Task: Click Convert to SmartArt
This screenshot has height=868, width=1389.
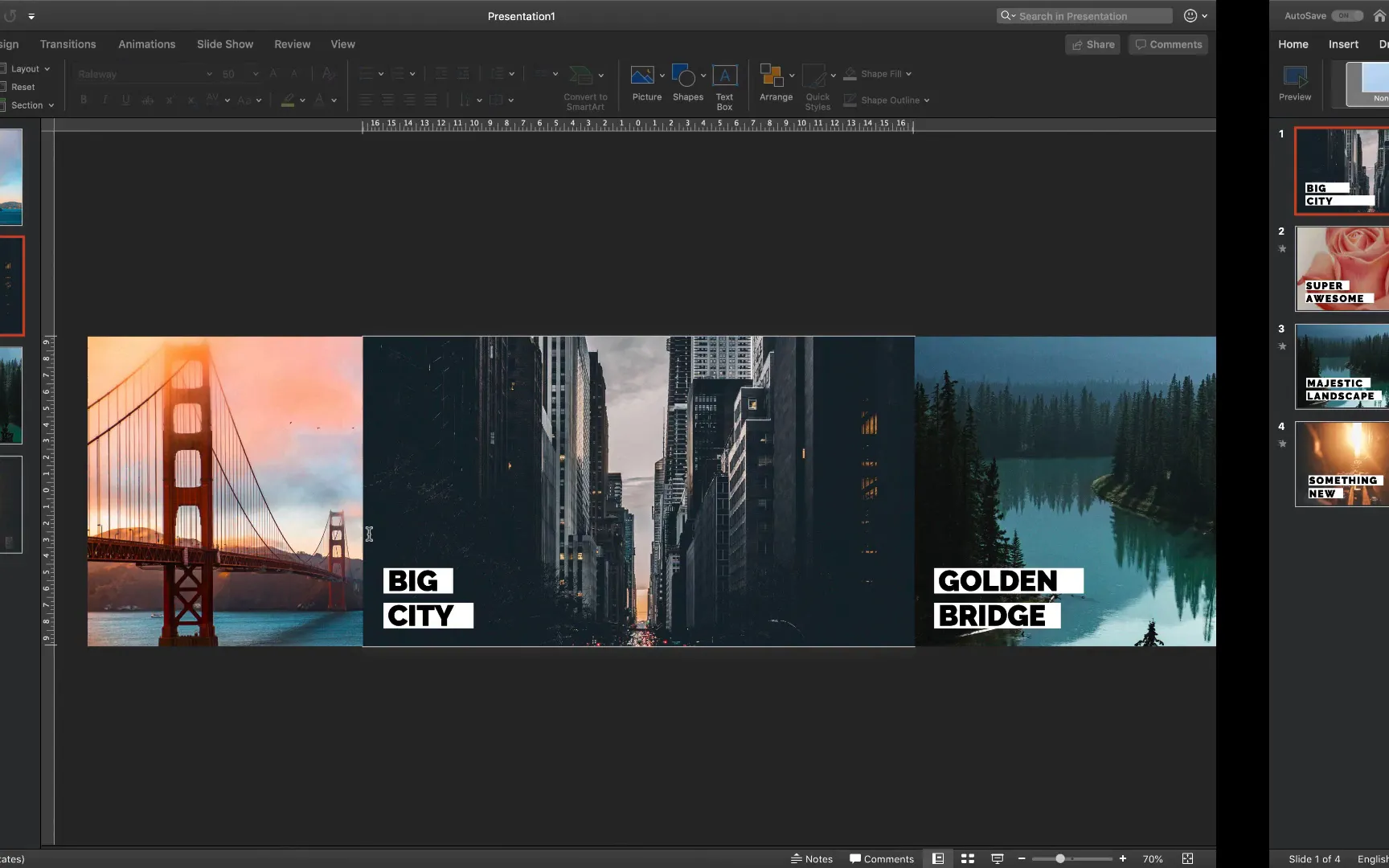Action: [x=585, y=87]
